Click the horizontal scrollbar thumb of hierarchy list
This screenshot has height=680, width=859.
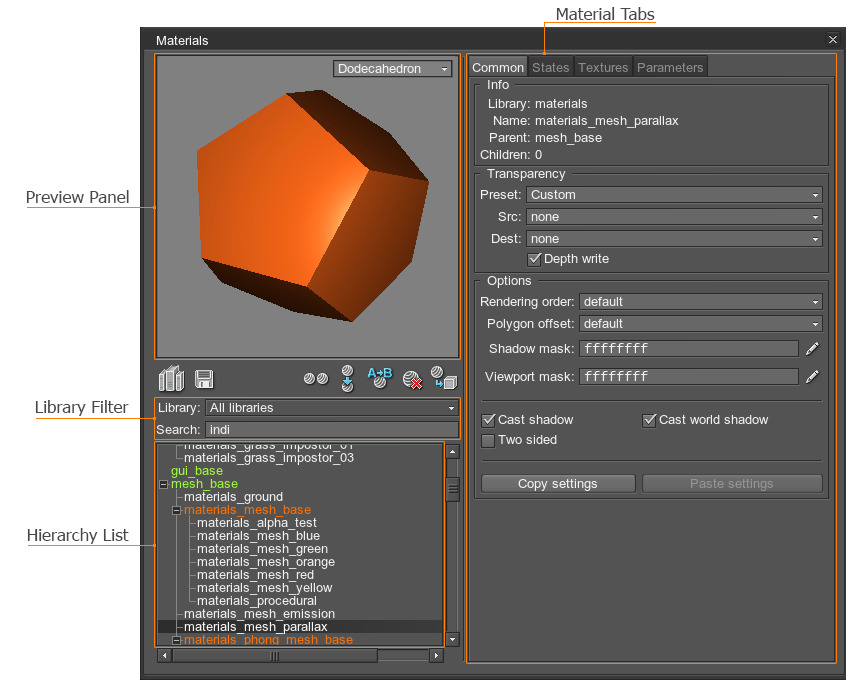pos(275,656)
